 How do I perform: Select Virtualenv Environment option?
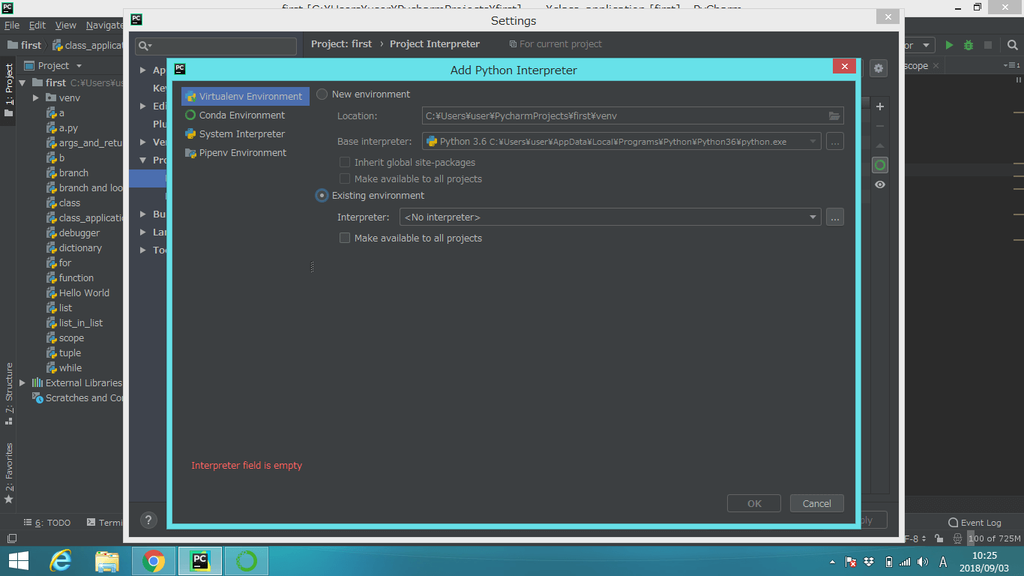(x=245, y=96)
